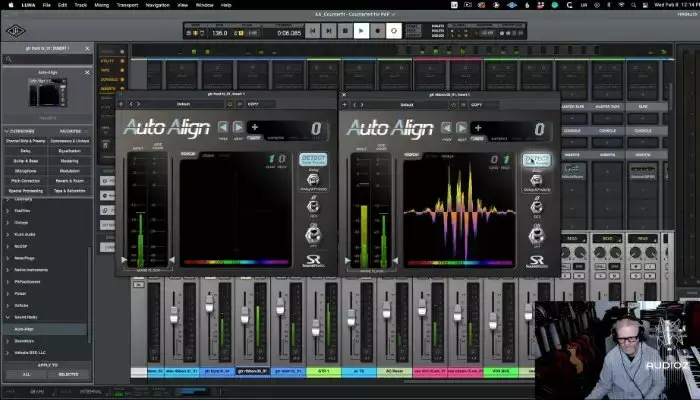Click the plugin browser search field
The image size is (700, 400).
tap(47, 59)
